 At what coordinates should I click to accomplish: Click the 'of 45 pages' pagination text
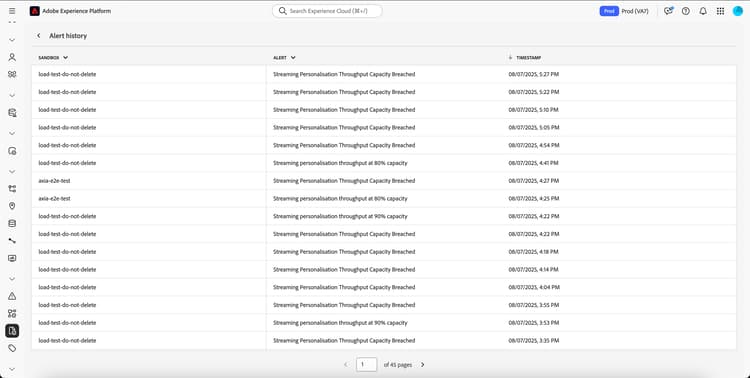pos(397,365)
